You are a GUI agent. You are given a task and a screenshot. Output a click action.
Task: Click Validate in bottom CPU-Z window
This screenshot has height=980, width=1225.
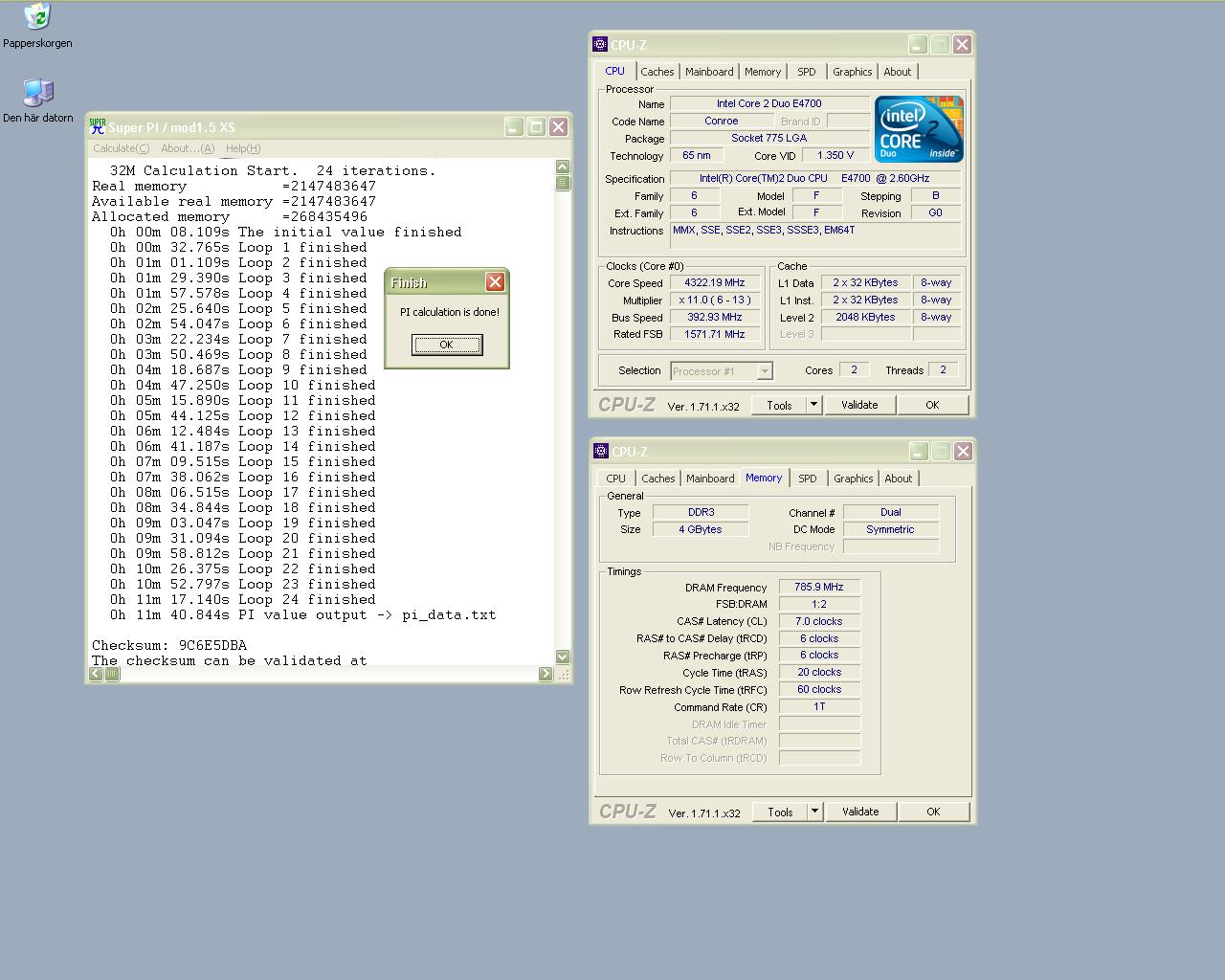(x=860, y=812)
